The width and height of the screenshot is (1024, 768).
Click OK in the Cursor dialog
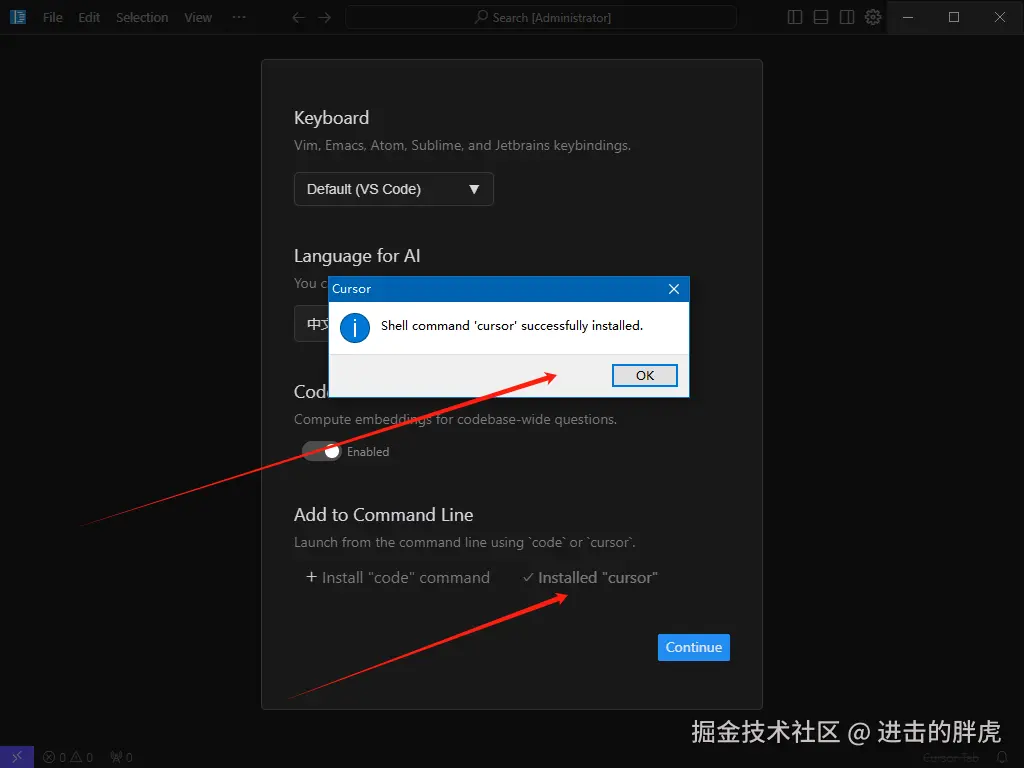click(644, 376)
